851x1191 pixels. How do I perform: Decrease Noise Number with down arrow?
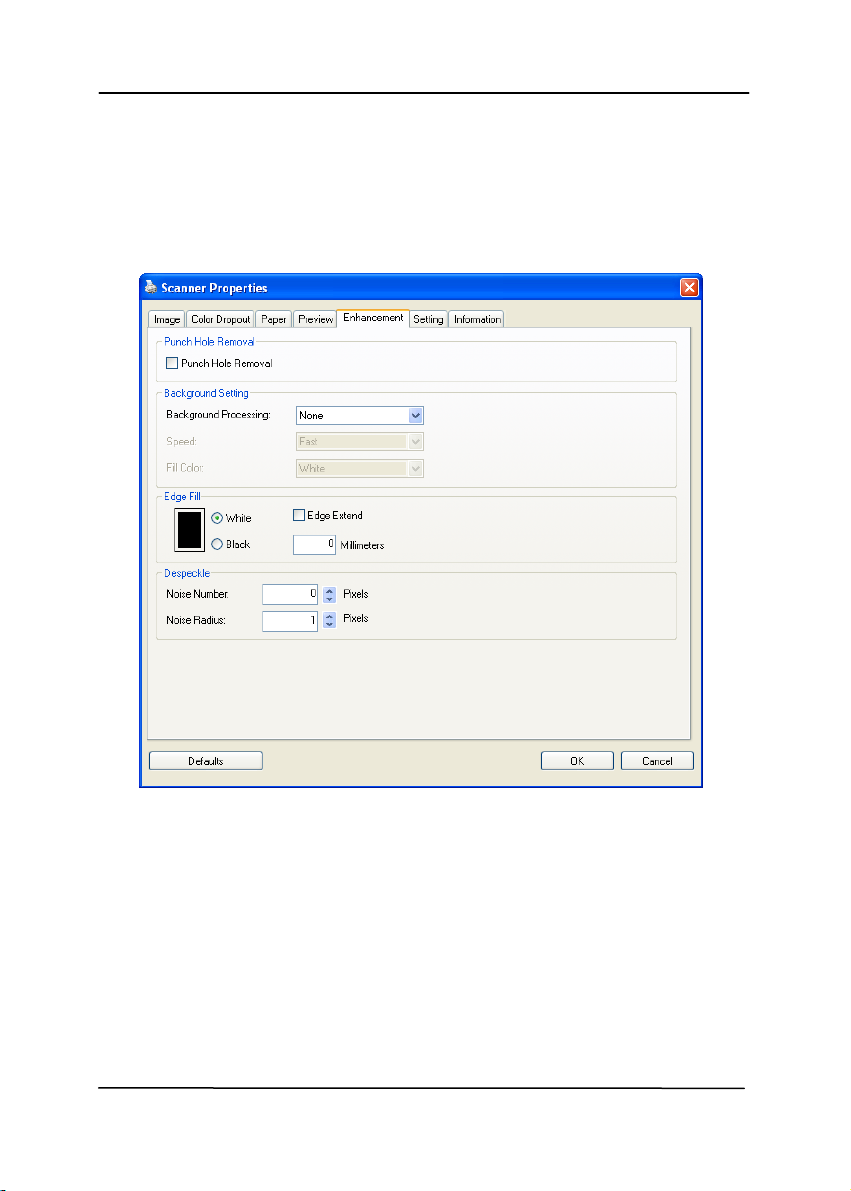click(x=329, y=599)
